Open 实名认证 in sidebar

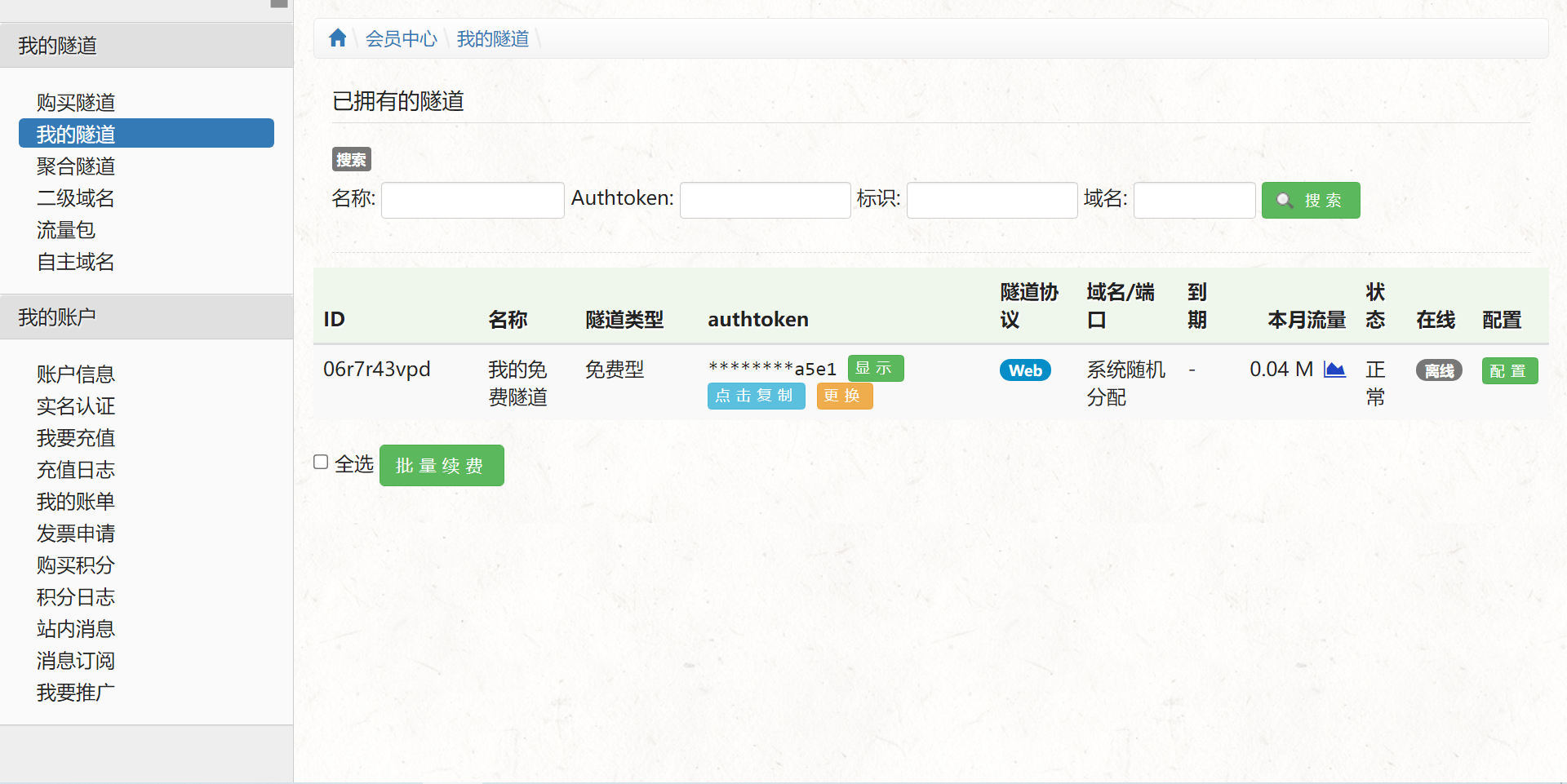[x=76, y=405]
